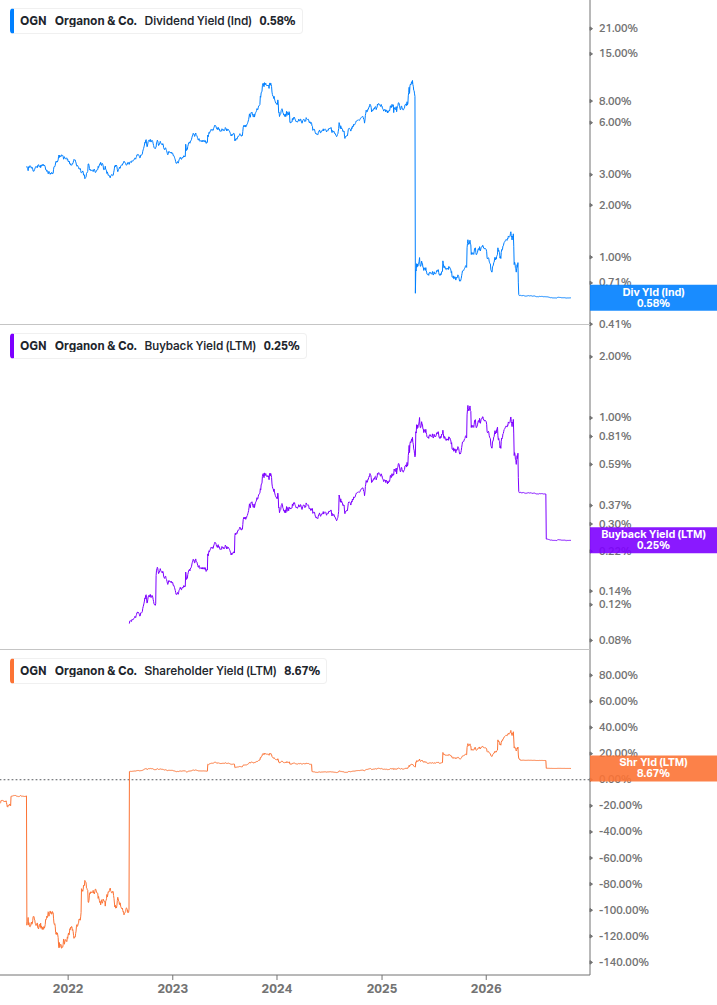Click the 0.08% tick on buyback yield axis
717x1005 pixels.
click(x=615, y=640)
